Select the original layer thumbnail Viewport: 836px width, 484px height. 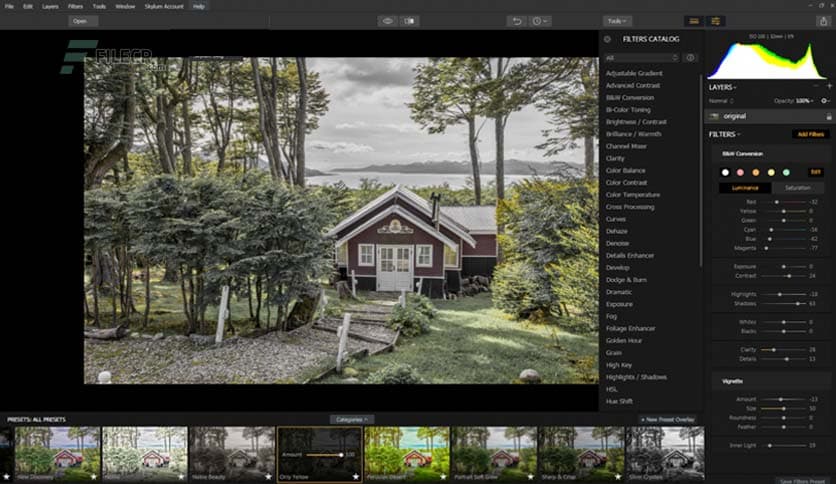pyautogui.click(x=714, y=116)
